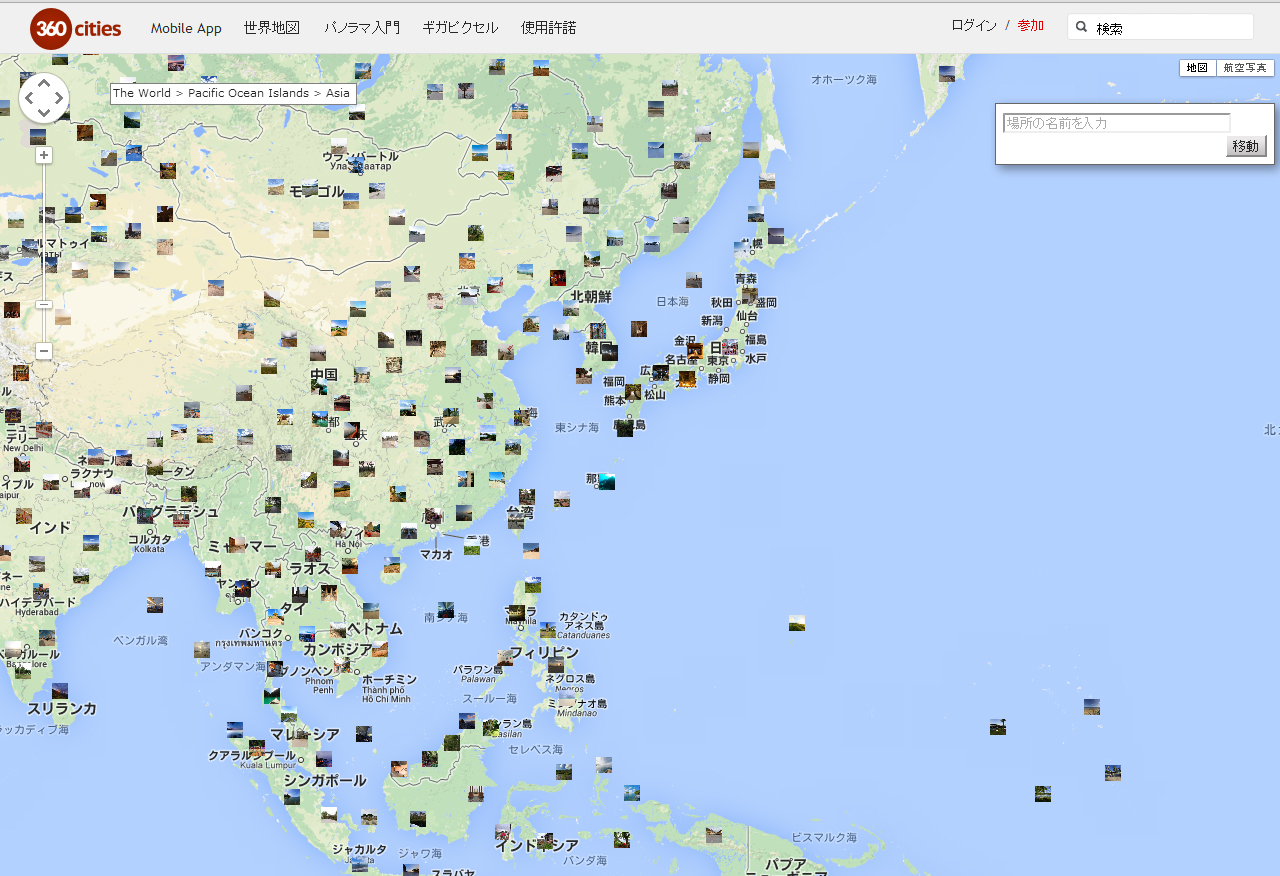
Task: Click the 中国 country label
Action: pyautogui.click(x=324, y=375)
